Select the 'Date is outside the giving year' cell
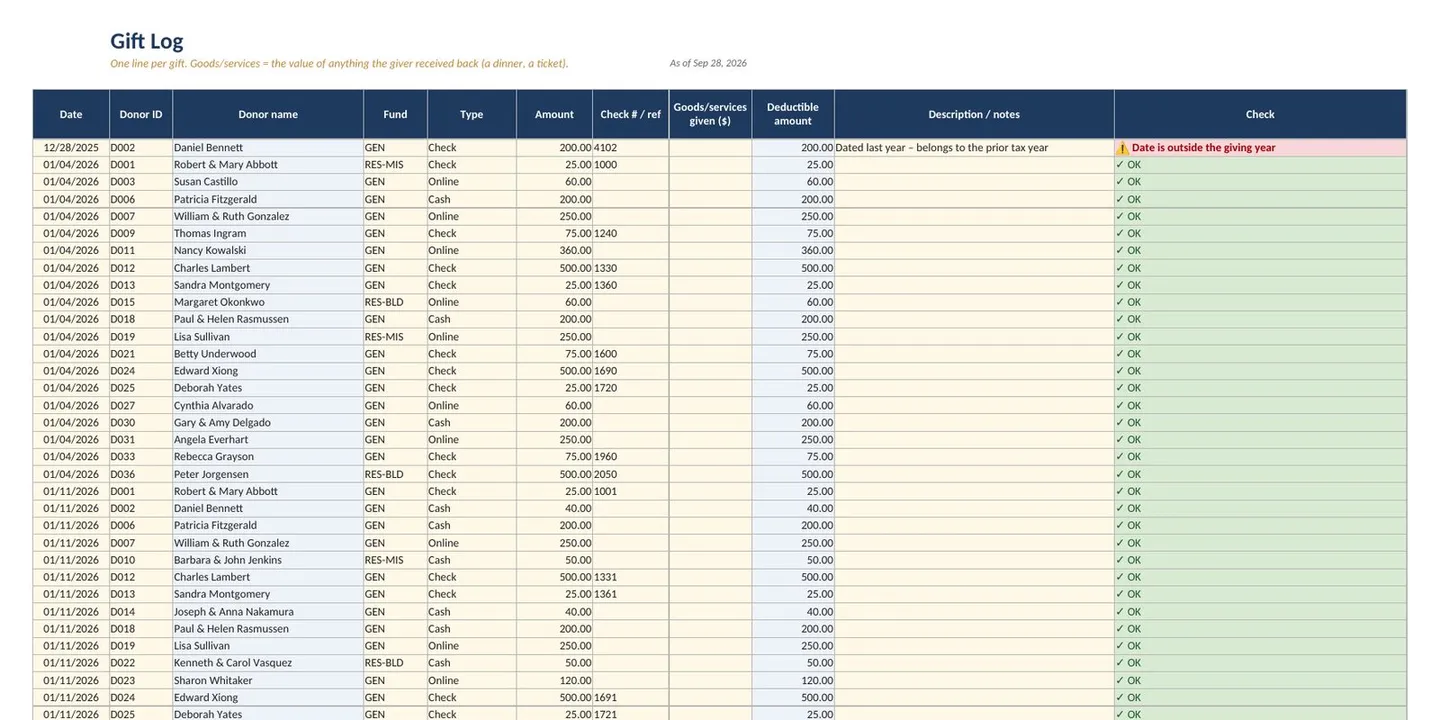 click(1260, 147)
